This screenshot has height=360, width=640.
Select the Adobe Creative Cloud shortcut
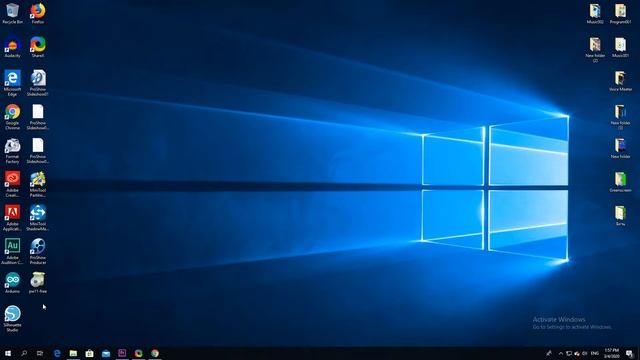click(x=12, y=184)
